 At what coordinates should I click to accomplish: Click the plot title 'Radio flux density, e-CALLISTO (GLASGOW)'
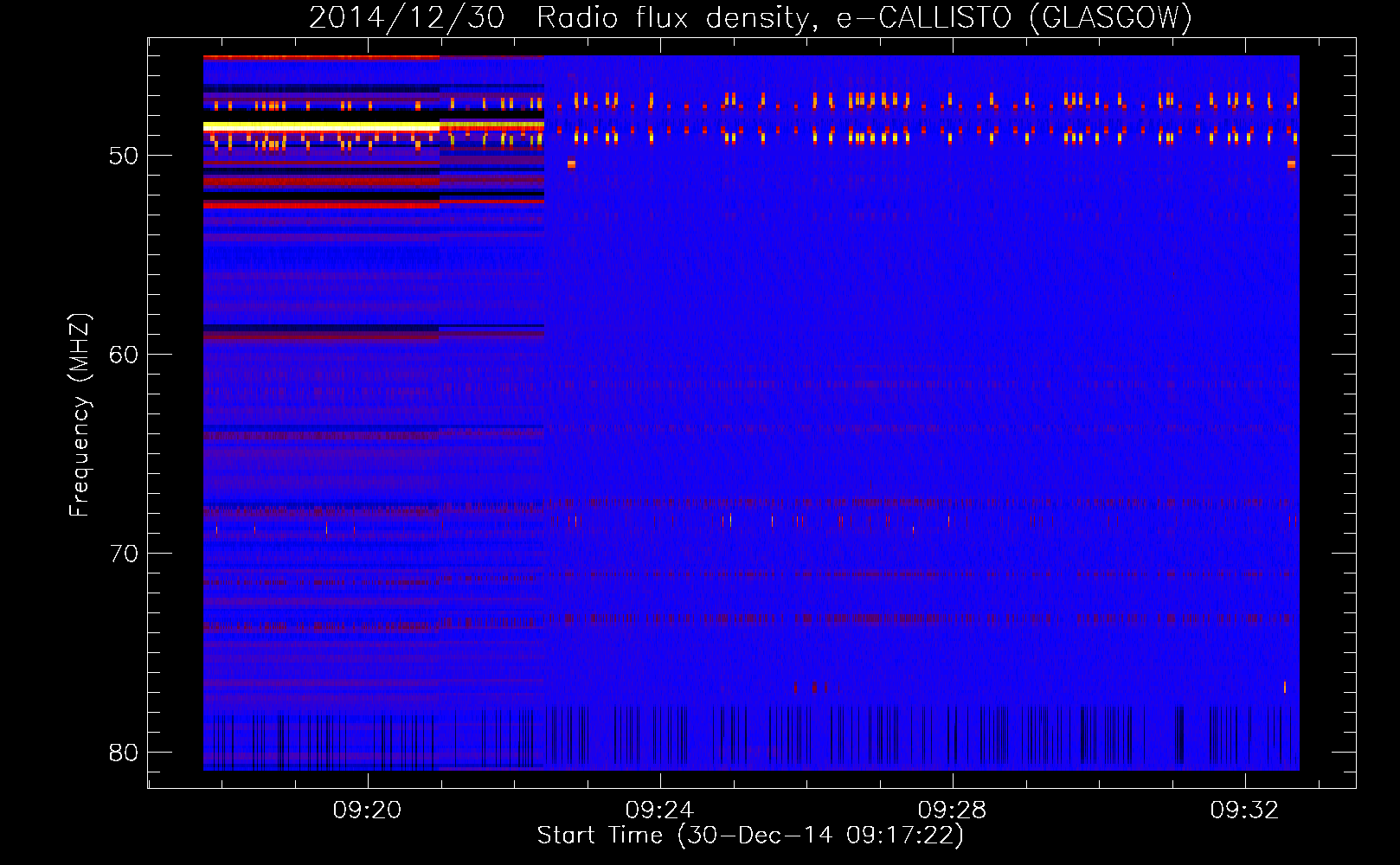pos(864,17)
